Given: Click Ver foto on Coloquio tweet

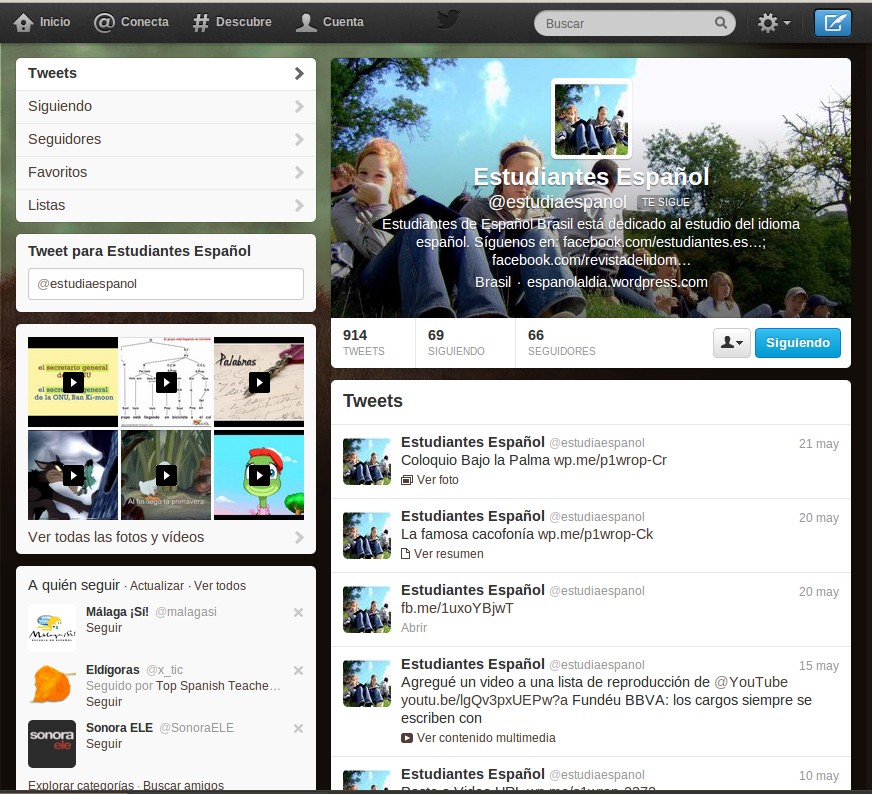Looking at the screenshot, I should pos(437,480).
